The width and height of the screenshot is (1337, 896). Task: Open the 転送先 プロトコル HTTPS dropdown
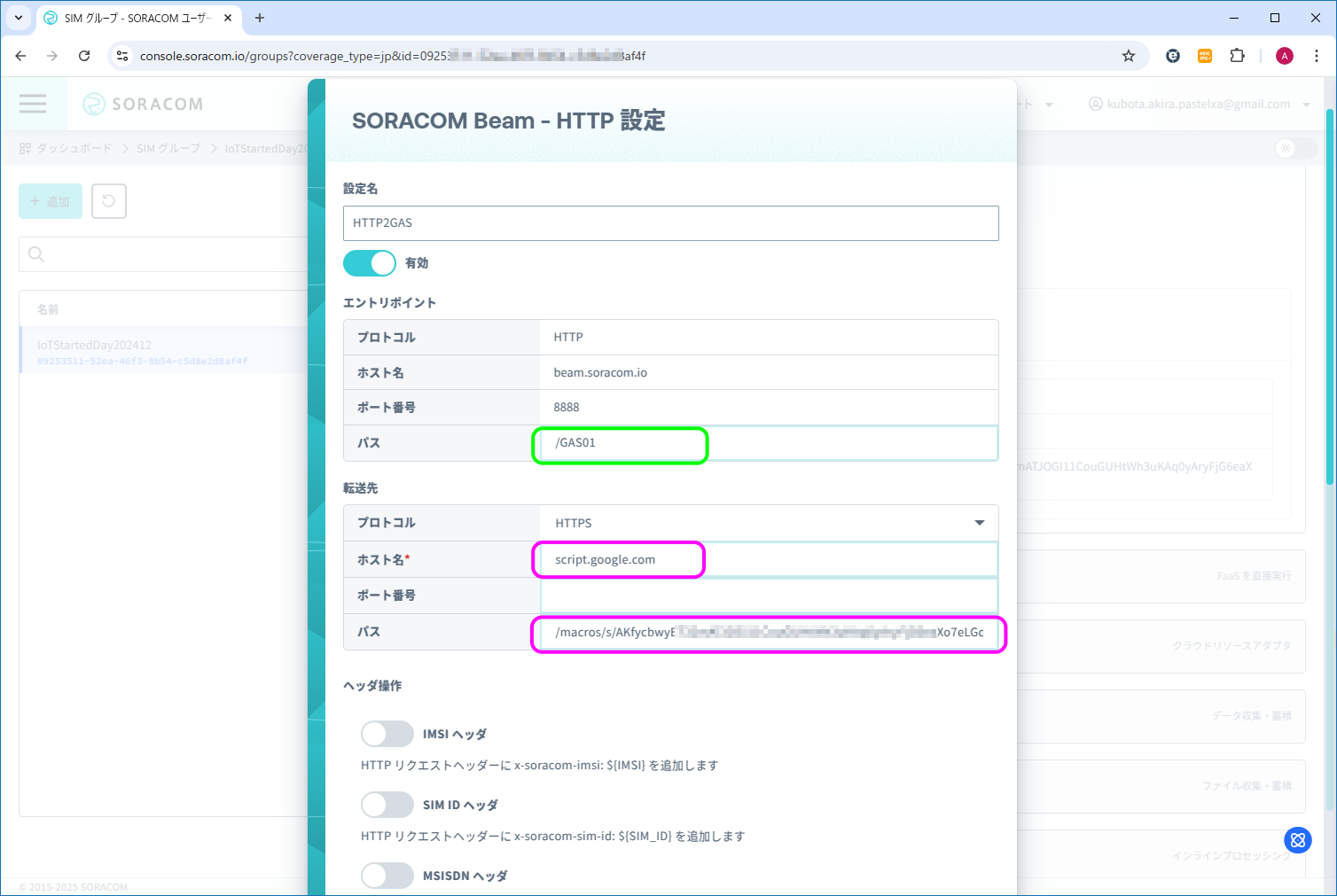[769, 523]
